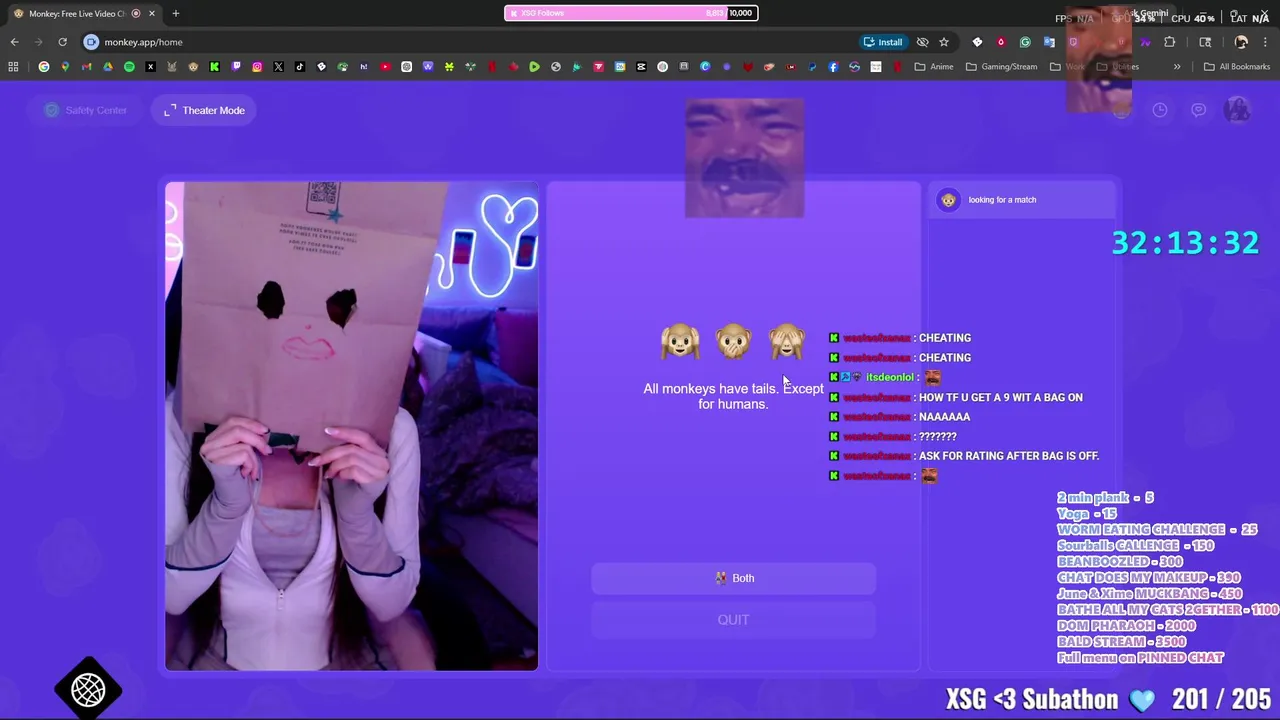Click the webcam video of bag-wearing streamer
Image resolution: width=1280 pixels, height=720 pixels.
tap(351, 426)
